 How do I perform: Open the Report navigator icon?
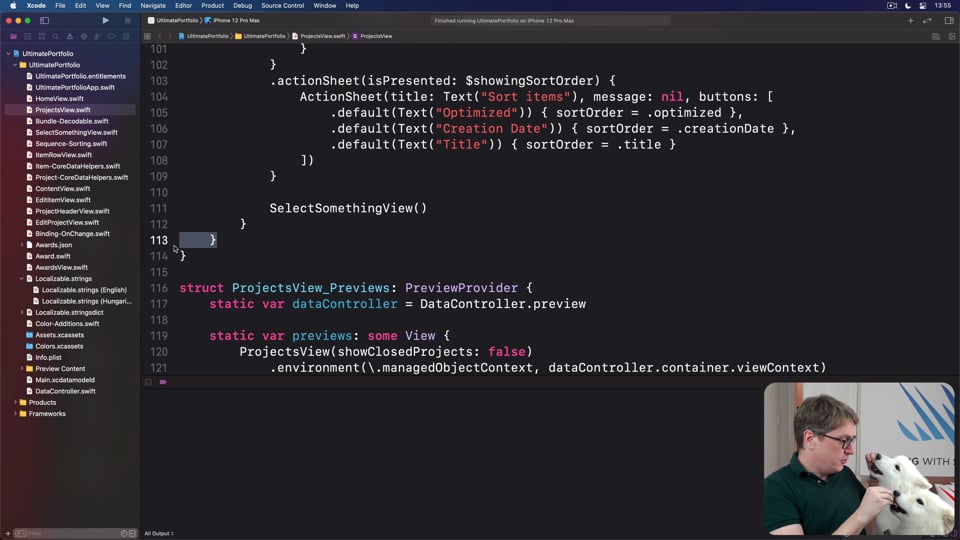[x=126, y=36]
